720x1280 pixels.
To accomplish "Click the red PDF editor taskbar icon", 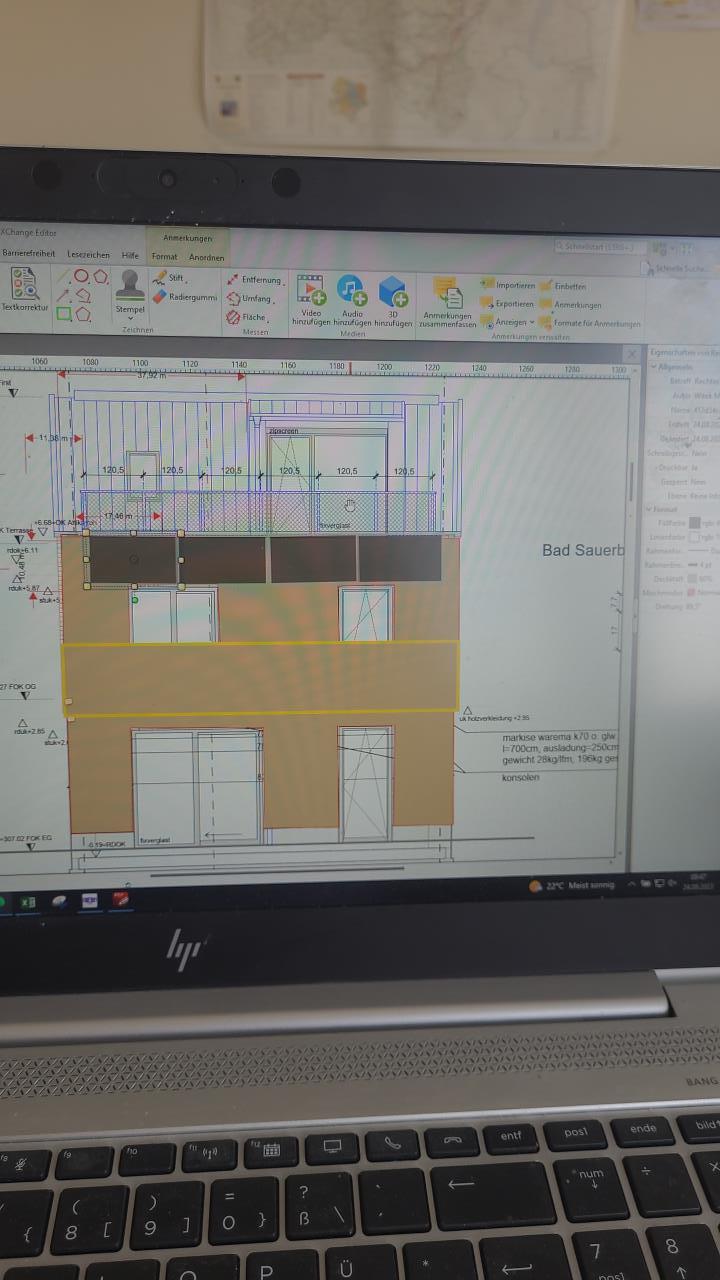I will (x=121, y=899).
